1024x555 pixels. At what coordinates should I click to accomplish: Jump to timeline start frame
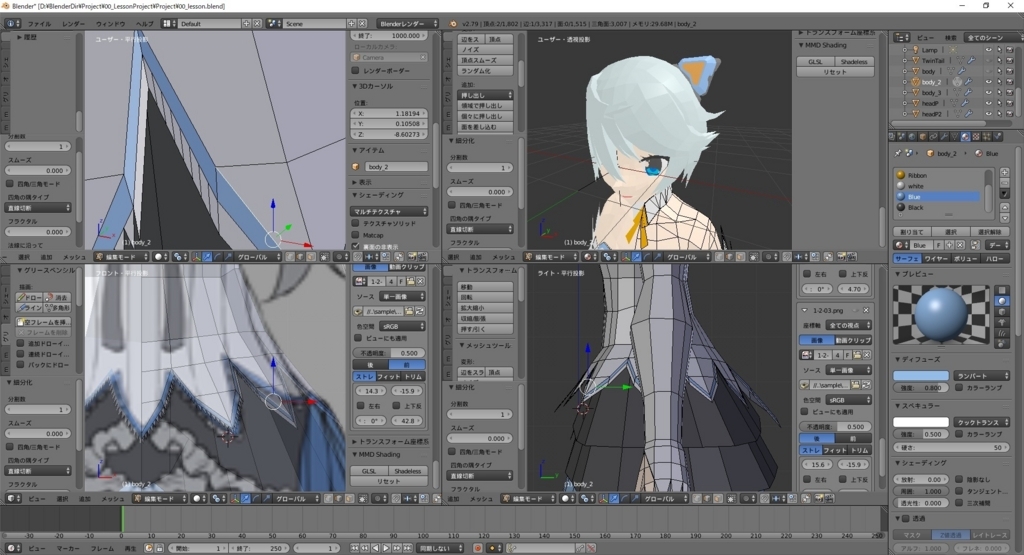[355, 548]
